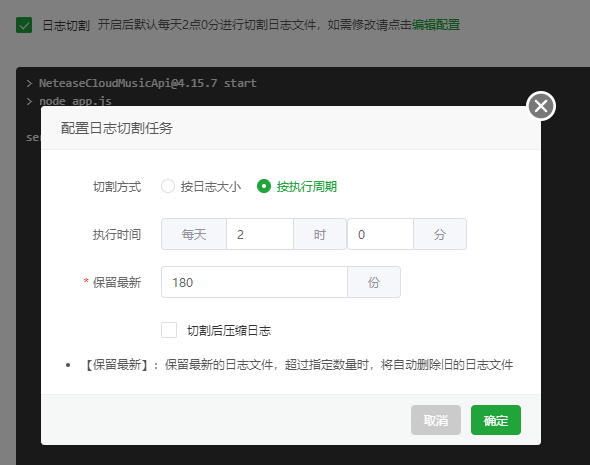The image size is (590, 465).
Task: Click the 保留最新 hint text bullet
Action: point(297,365)
